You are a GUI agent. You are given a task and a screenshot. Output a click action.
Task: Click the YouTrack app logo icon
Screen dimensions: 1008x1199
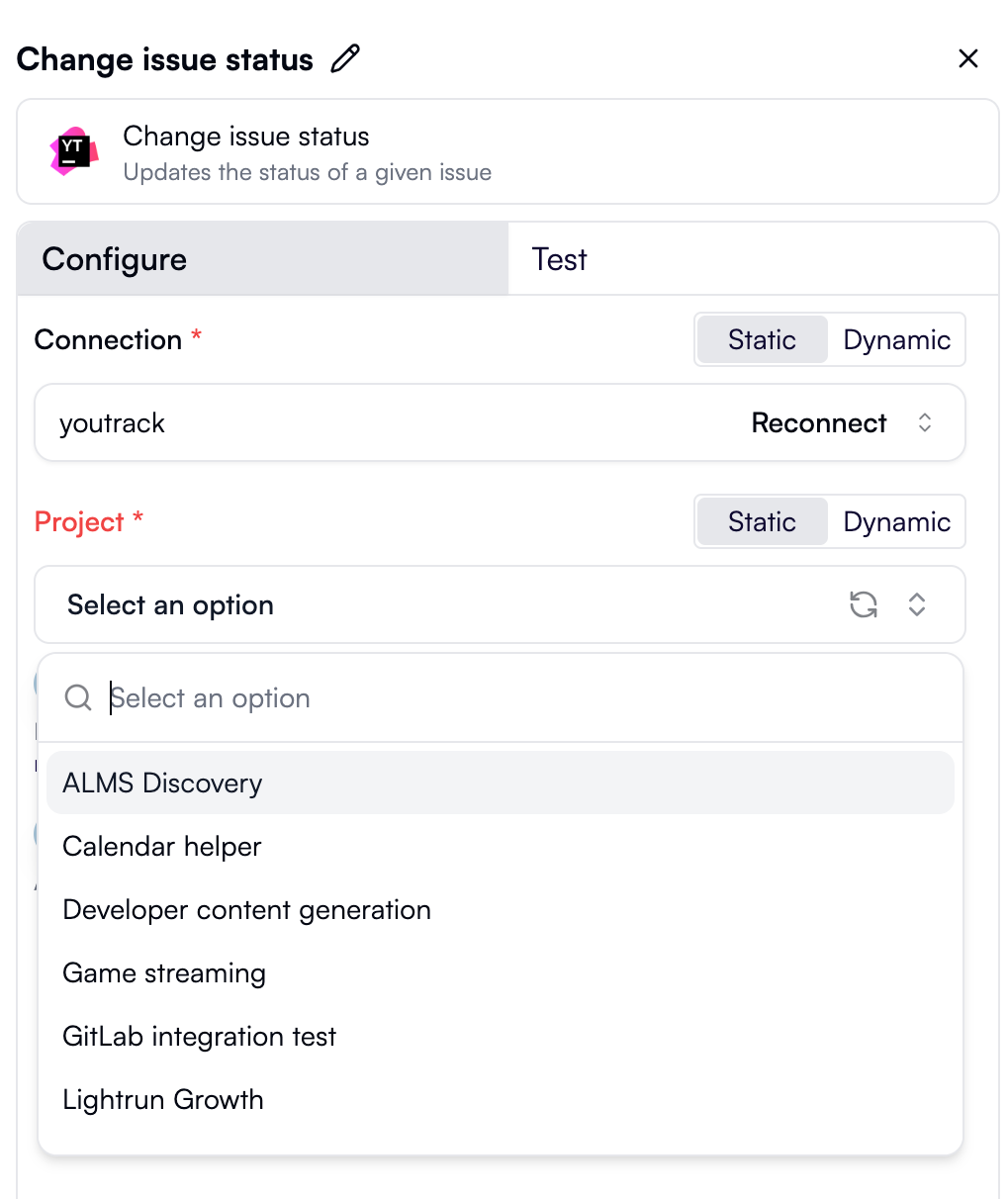[x=72, y=150]
